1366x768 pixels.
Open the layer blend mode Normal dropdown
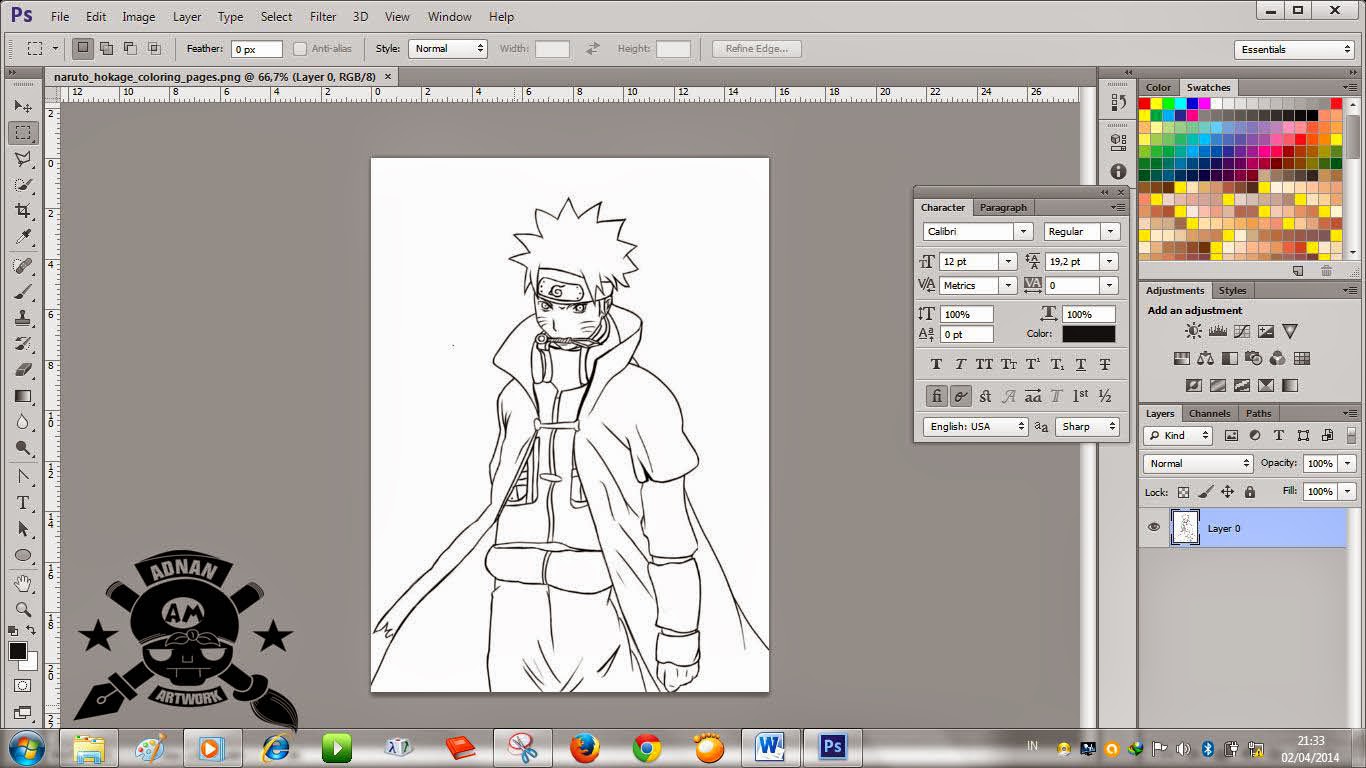tap(1198, 463)
